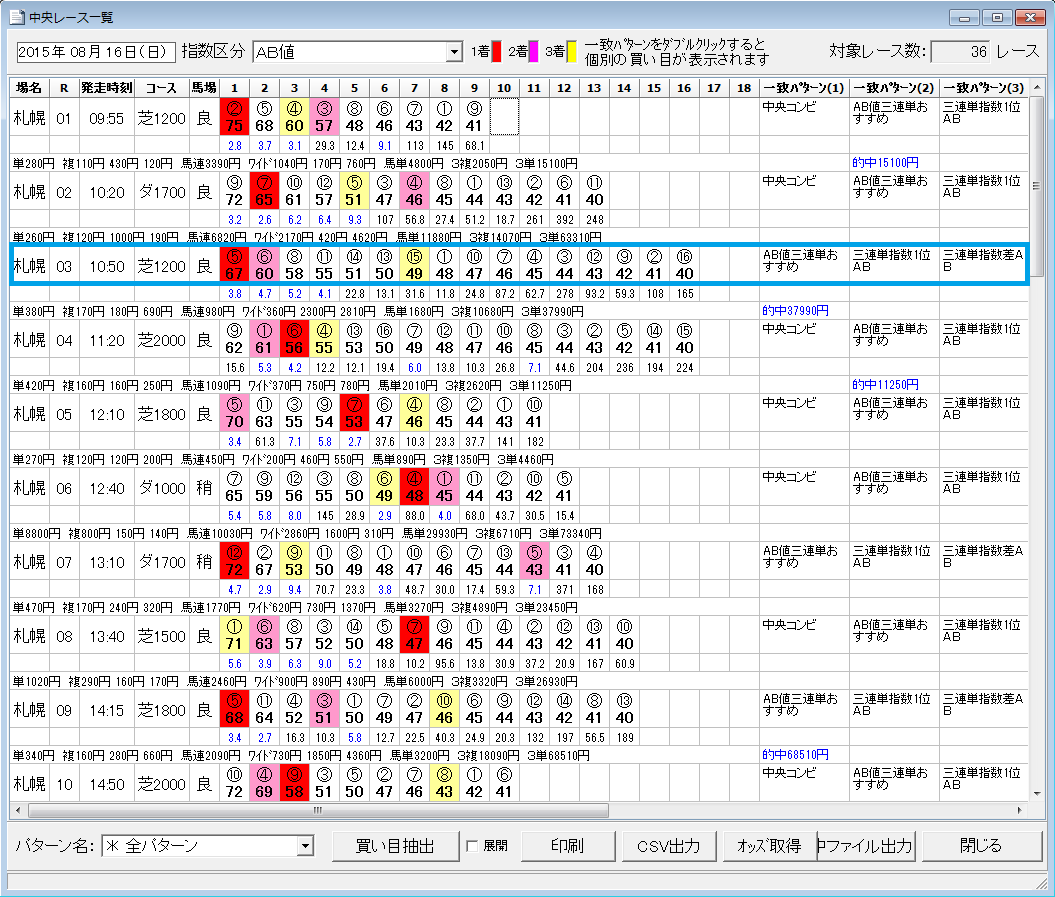
Task: Click the magenta 2着 color swatch
Action: point(534,52)
